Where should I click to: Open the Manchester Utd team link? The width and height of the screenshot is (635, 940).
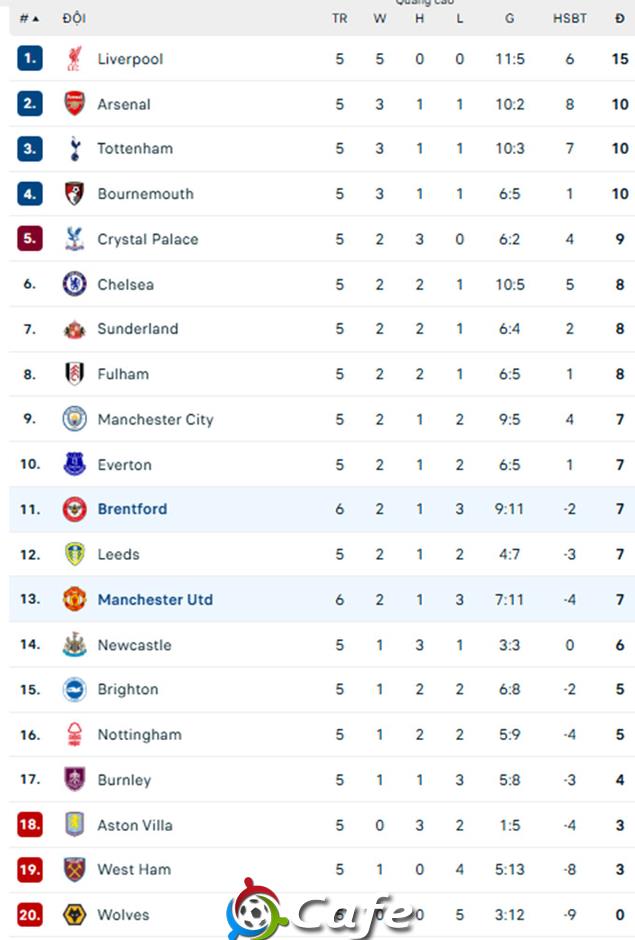(155, 599)
